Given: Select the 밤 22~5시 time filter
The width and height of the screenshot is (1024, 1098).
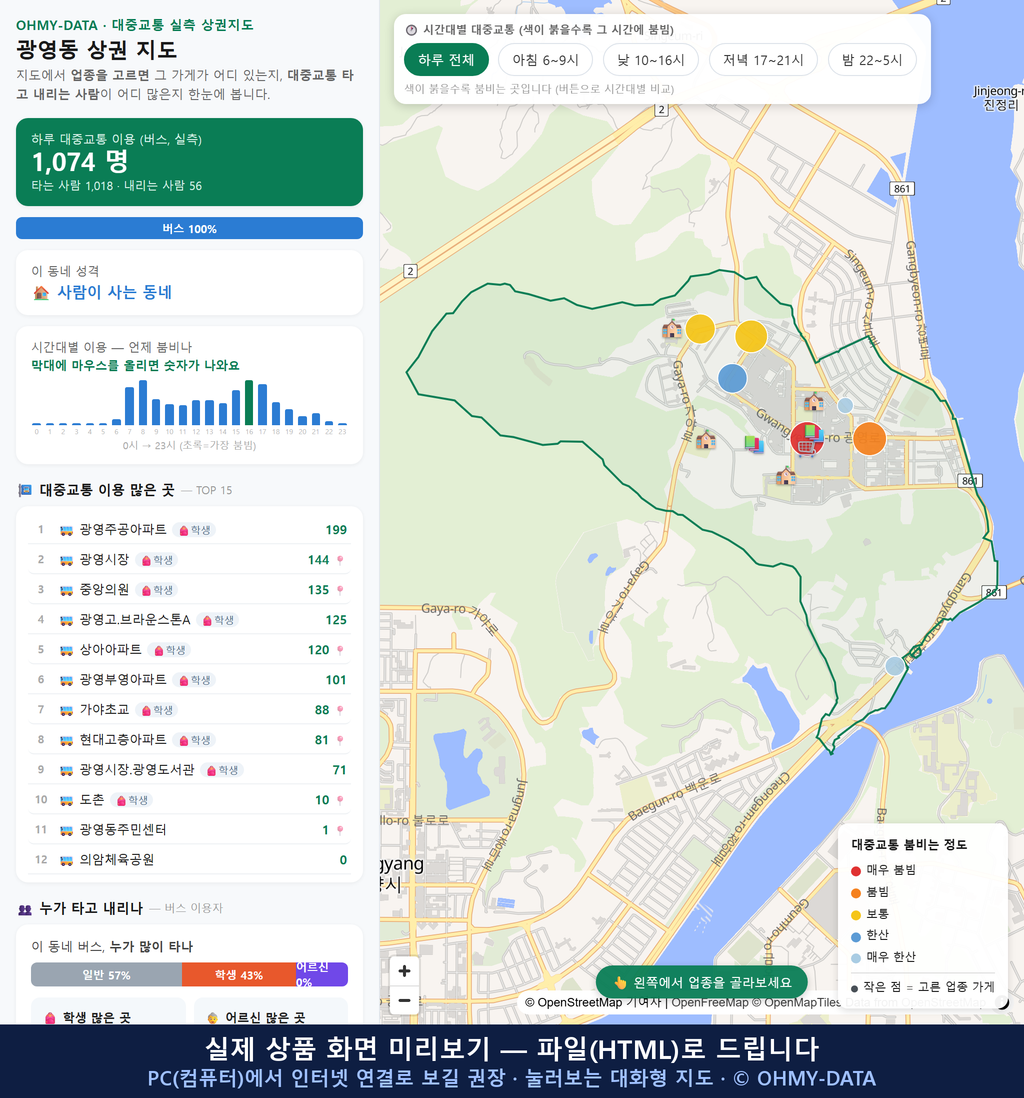Looking at the screenshot, I should 872,60.
